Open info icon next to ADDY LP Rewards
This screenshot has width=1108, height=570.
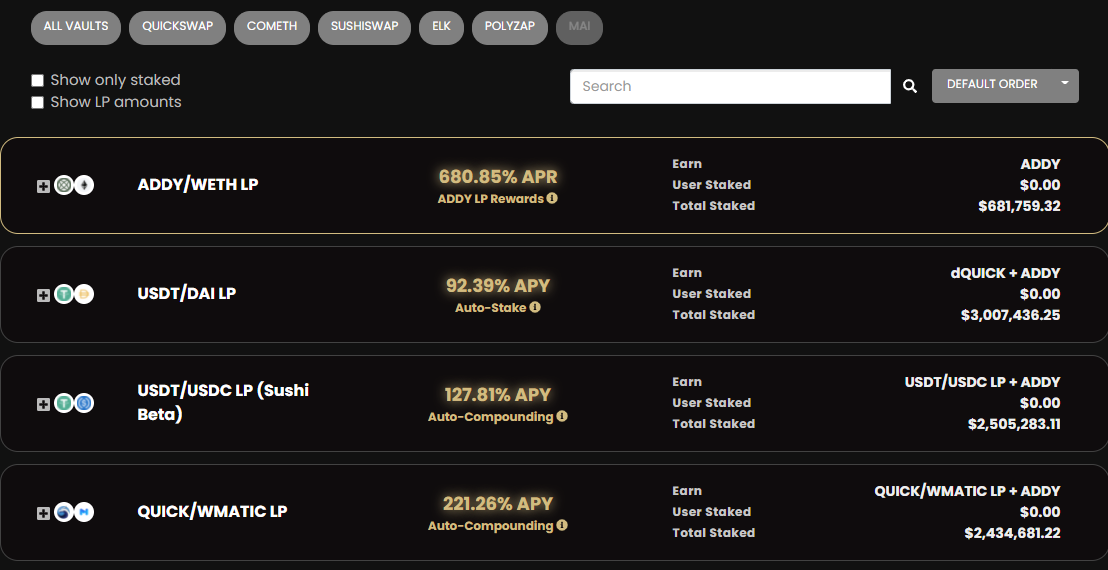coord(552,198)
